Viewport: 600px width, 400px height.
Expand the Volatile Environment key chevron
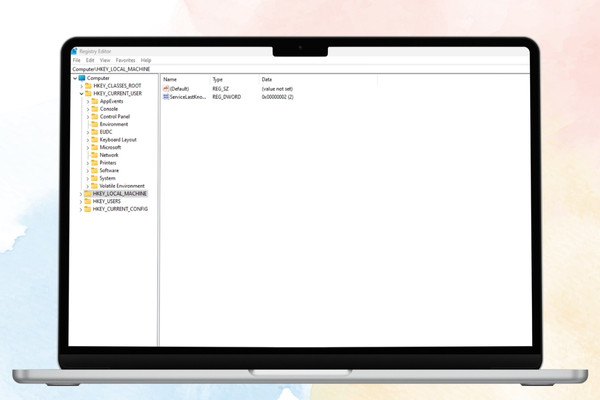[x=88, y=186]
